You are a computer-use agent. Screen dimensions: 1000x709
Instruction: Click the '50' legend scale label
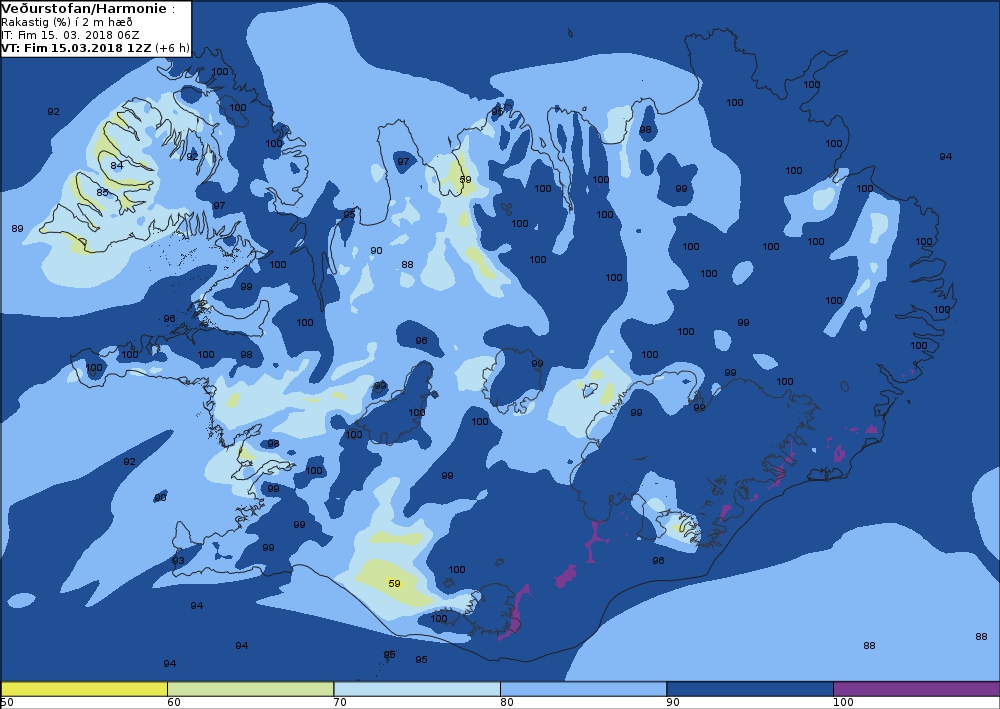(7, 703)
